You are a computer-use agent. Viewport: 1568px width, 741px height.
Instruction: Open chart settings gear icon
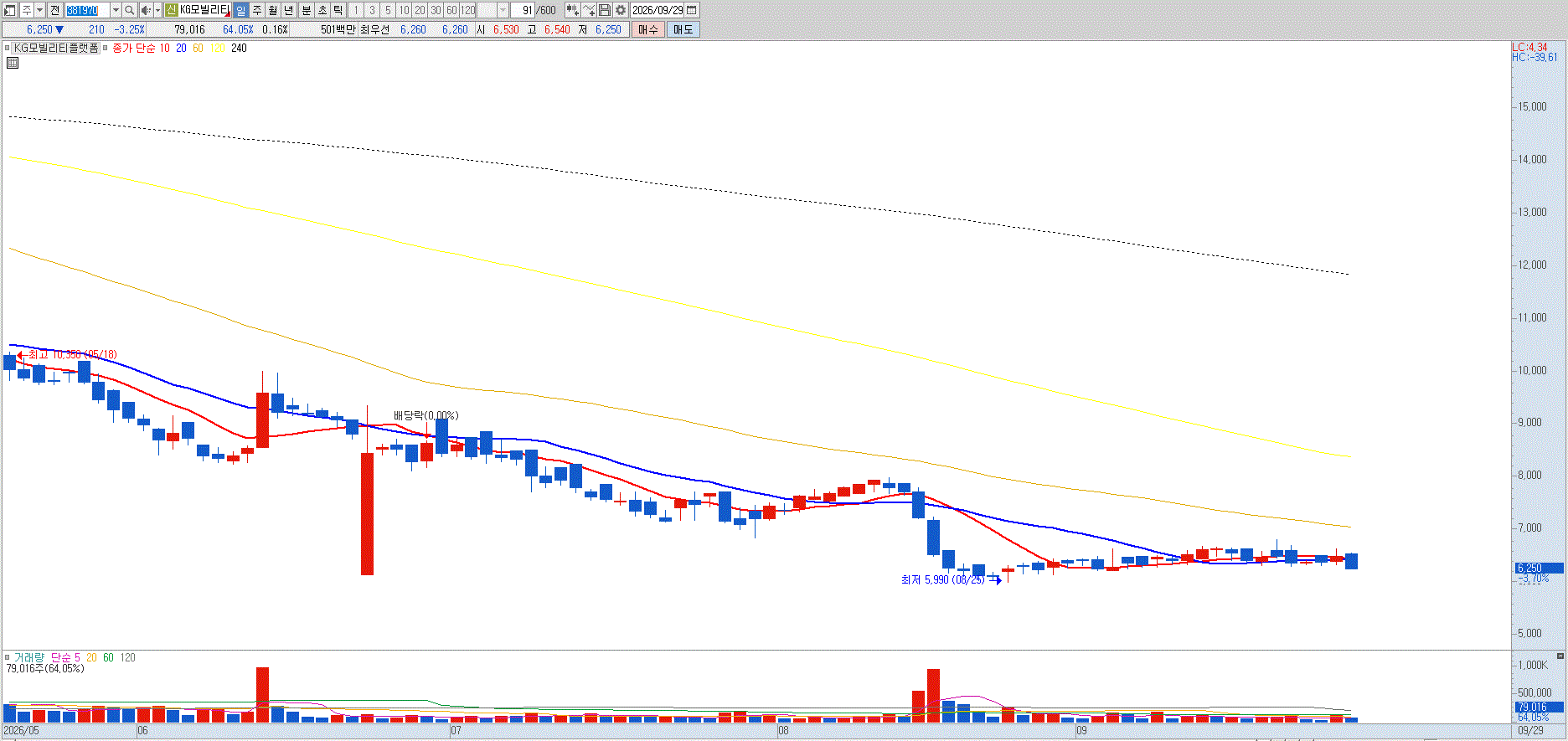(x=621, y=10)
